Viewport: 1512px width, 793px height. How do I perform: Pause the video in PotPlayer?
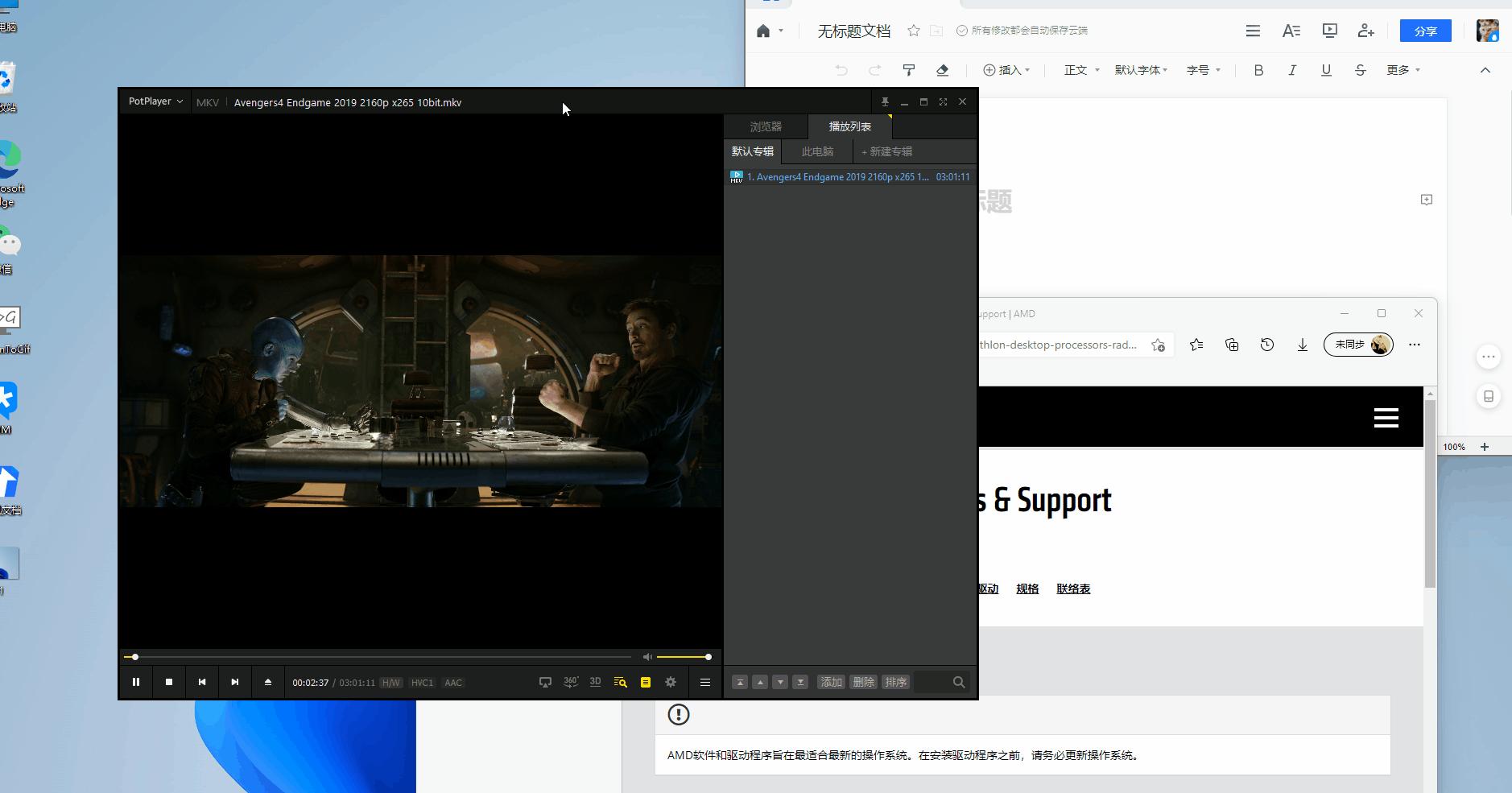[x=136, y=682]
